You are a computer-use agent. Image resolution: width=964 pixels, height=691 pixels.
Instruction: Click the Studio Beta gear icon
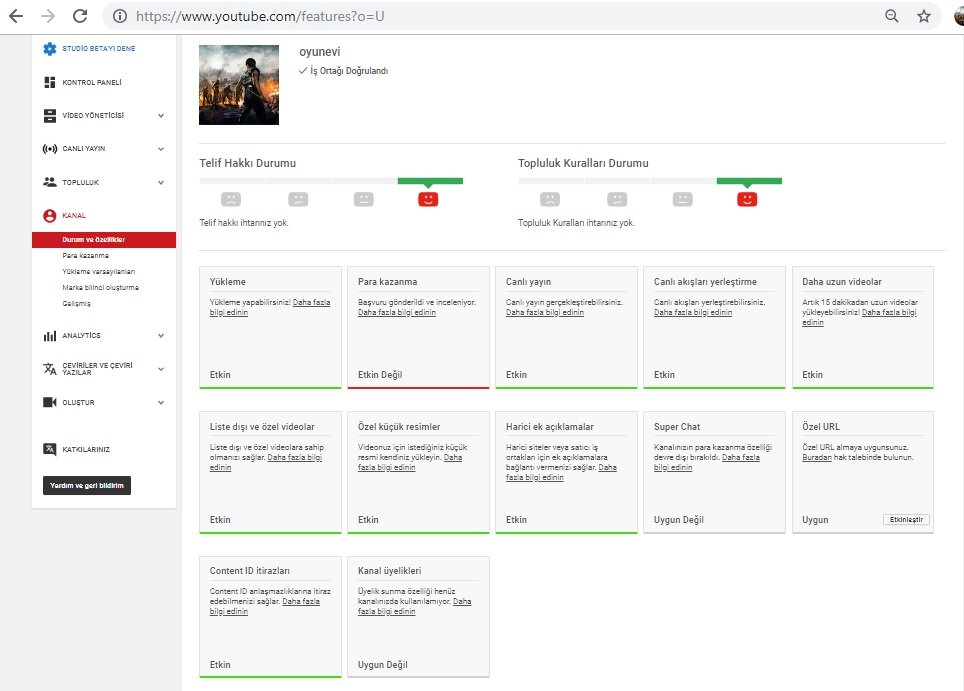[x=50, y=49]
